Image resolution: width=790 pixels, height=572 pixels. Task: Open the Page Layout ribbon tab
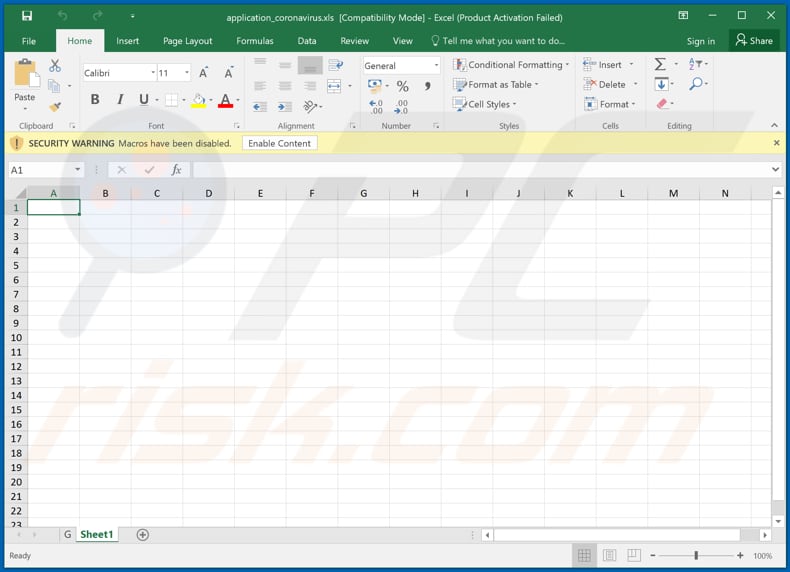click(x=187, y=41)
